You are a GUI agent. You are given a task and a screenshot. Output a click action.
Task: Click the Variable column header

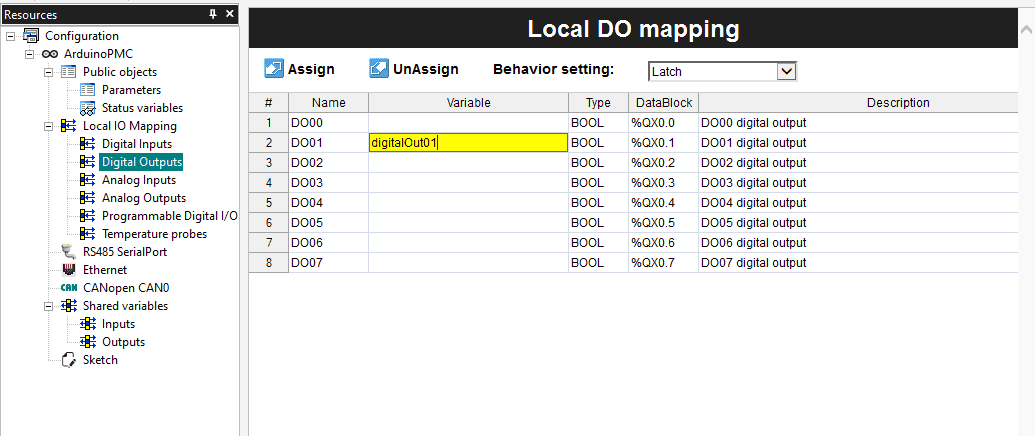[x=468, y=103]
